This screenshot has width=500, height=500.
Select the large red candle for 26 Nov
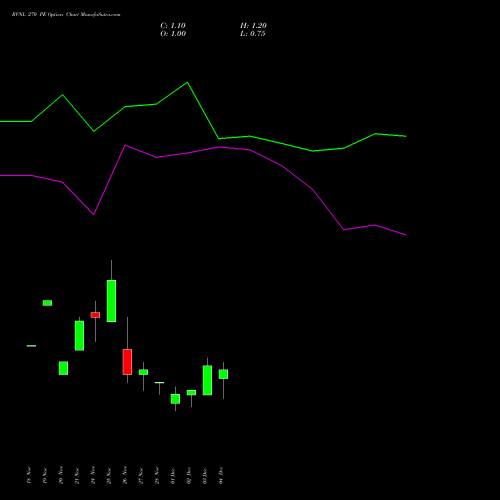(x=127, y=362)
